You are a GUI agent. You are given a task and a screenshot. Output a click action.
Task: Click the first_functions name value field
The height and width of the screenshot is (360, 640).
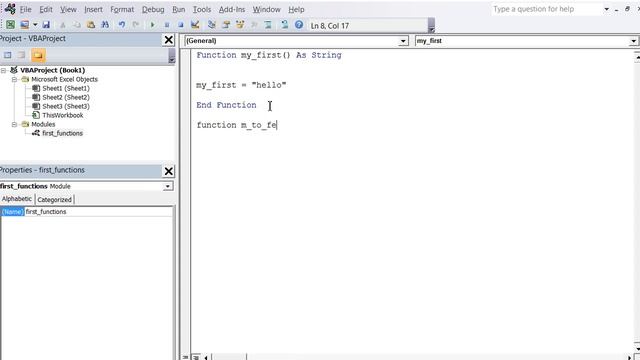click(98, 211)
